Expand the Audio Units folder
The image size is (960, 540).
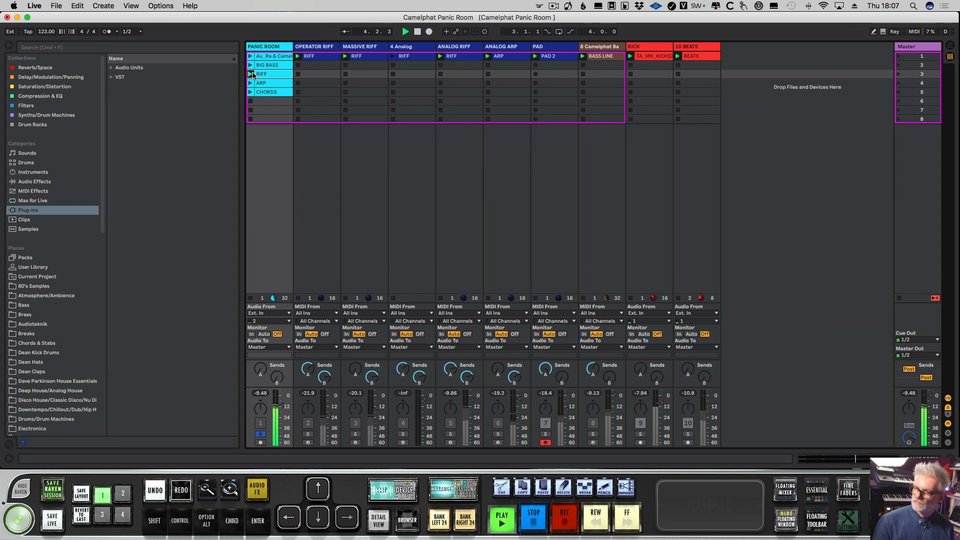pyautogui.click(x=111, y=68)
